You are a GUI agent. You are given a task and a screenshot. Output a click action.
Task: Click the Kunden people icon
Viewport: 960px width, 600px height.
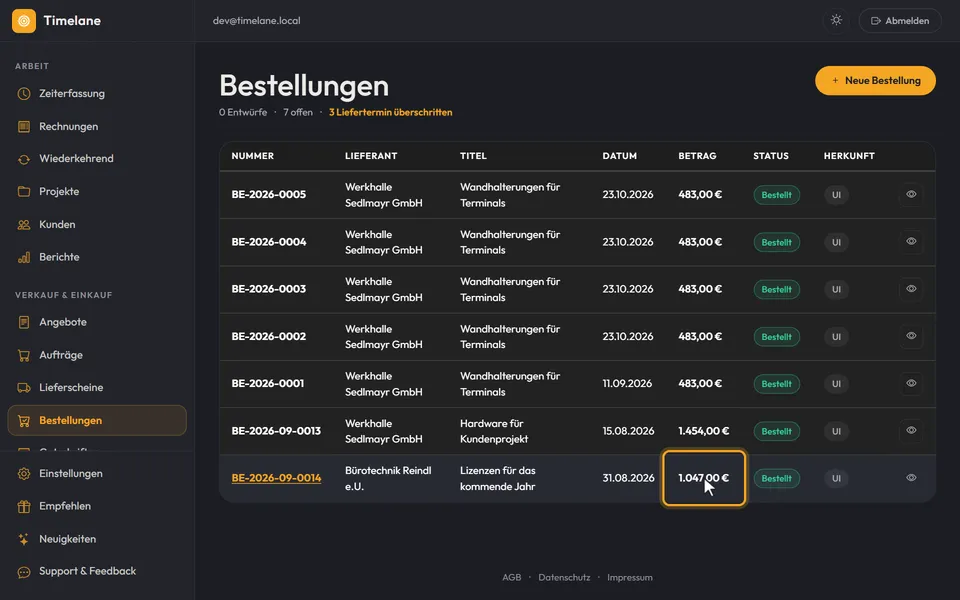(24, 225)
